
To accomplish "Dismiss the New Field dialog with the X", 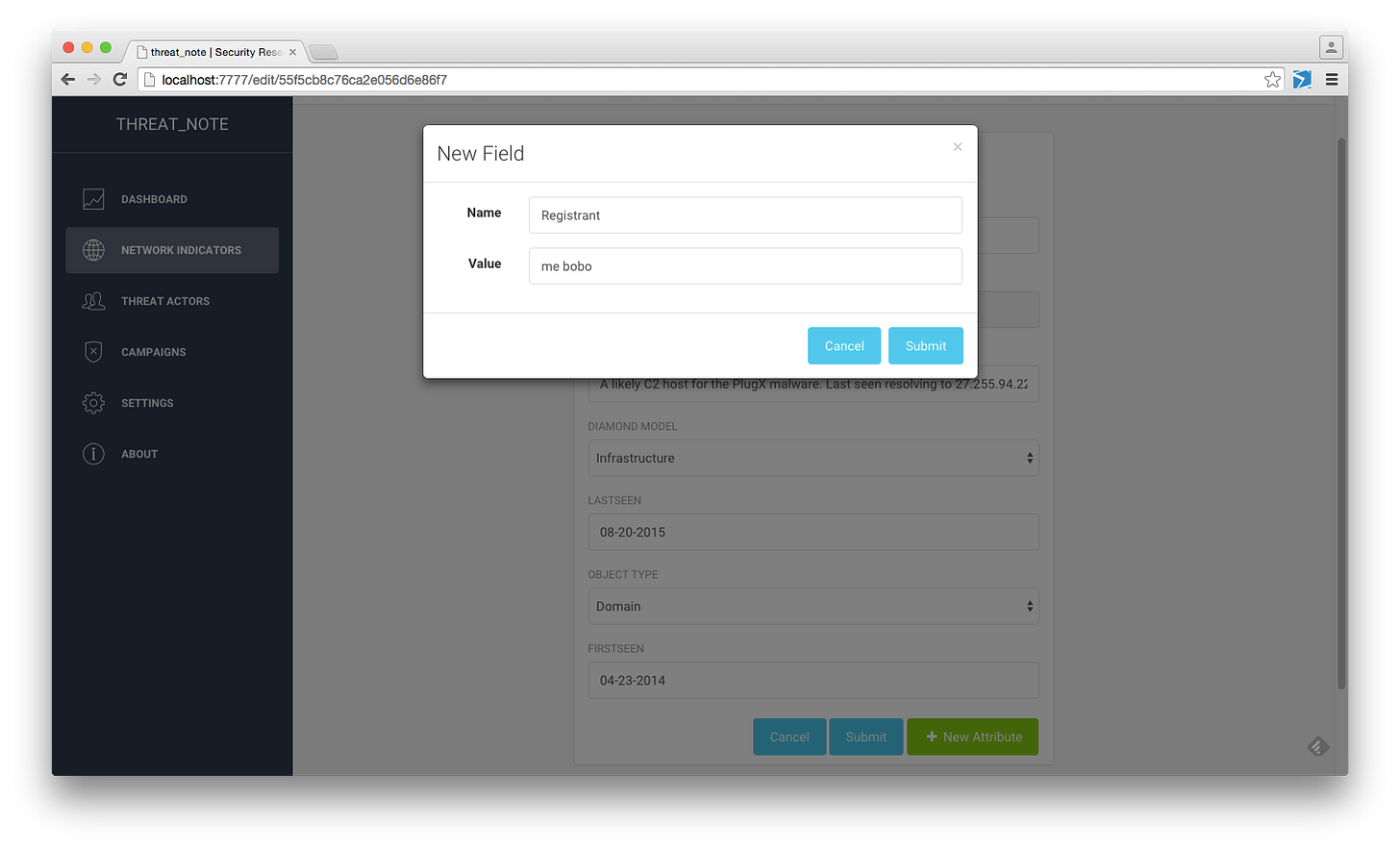I will tap(957, 146).
